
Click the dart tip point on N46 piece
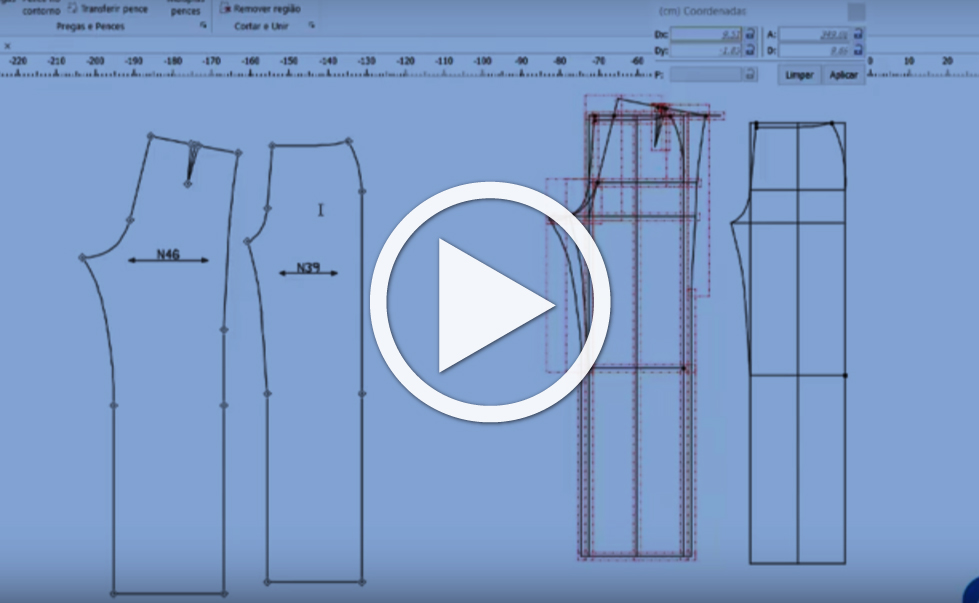(x=188, y=184)
